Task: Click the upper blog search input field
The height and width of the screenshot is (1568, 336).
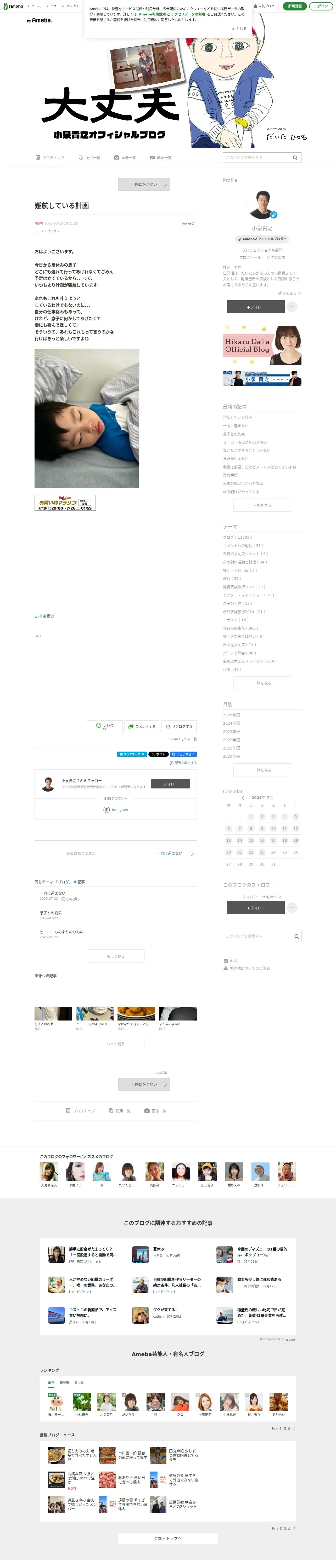Action: tap(257, 158)
